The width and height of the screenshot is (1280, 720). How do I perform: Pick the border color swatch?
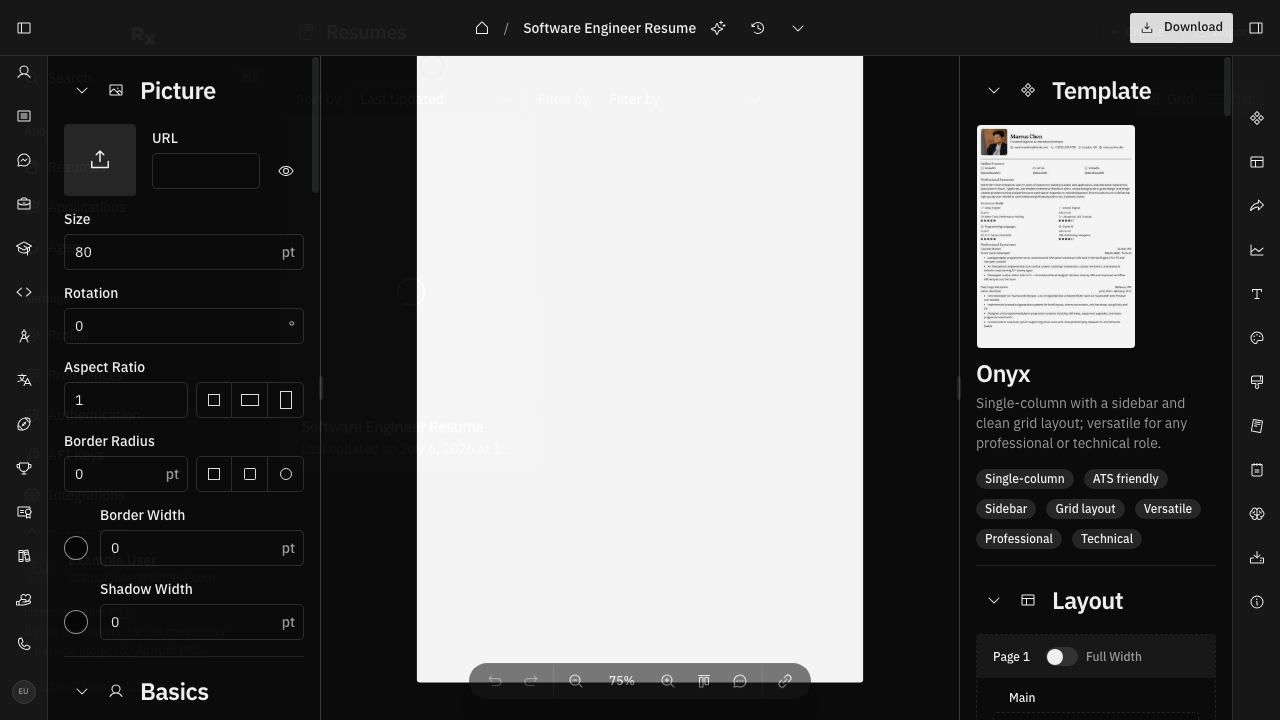pyautogui.click(x=76, y=548)
